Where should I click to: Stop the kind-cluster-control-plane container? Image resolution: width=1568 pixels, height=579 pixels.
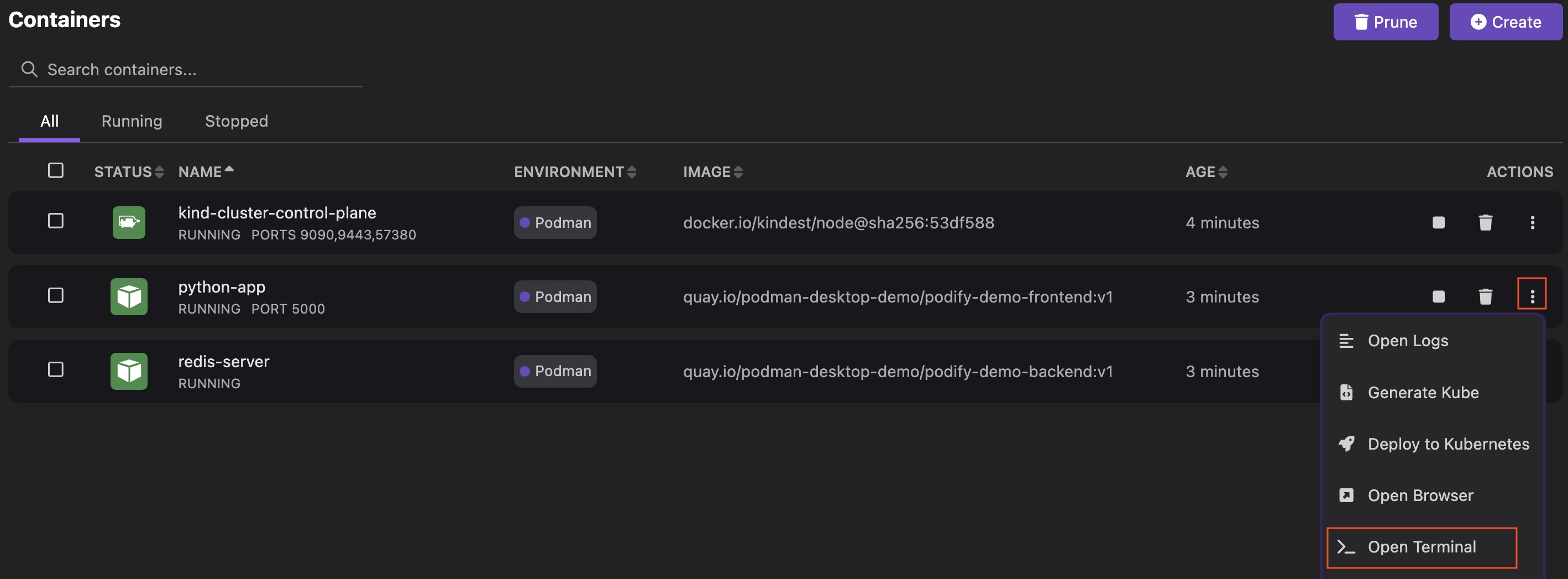pos(1438,223)
